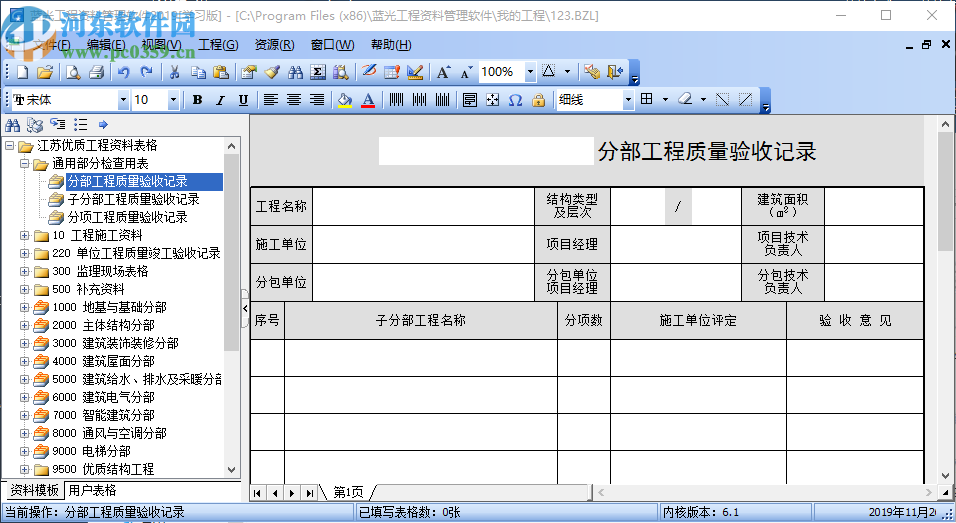Open the 资源(R) menu
This screenshot has height=523, width=956.
(274, 44)
